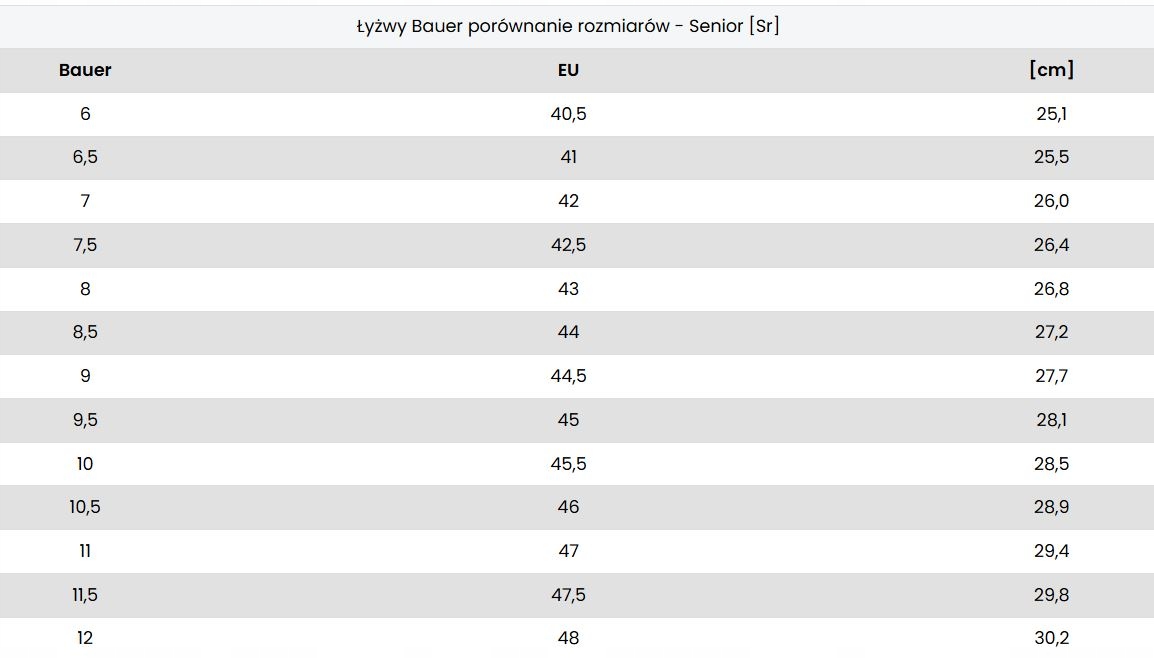Select EU size 46 cell

pyautogui.click(x=568, y=507)
